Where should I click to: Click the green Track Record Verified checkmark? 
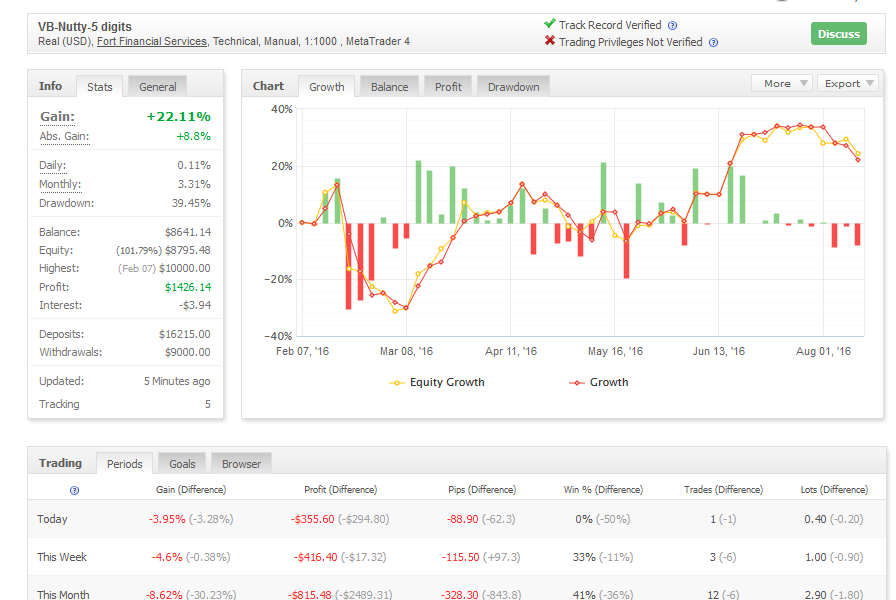click(x=550, y=23)
